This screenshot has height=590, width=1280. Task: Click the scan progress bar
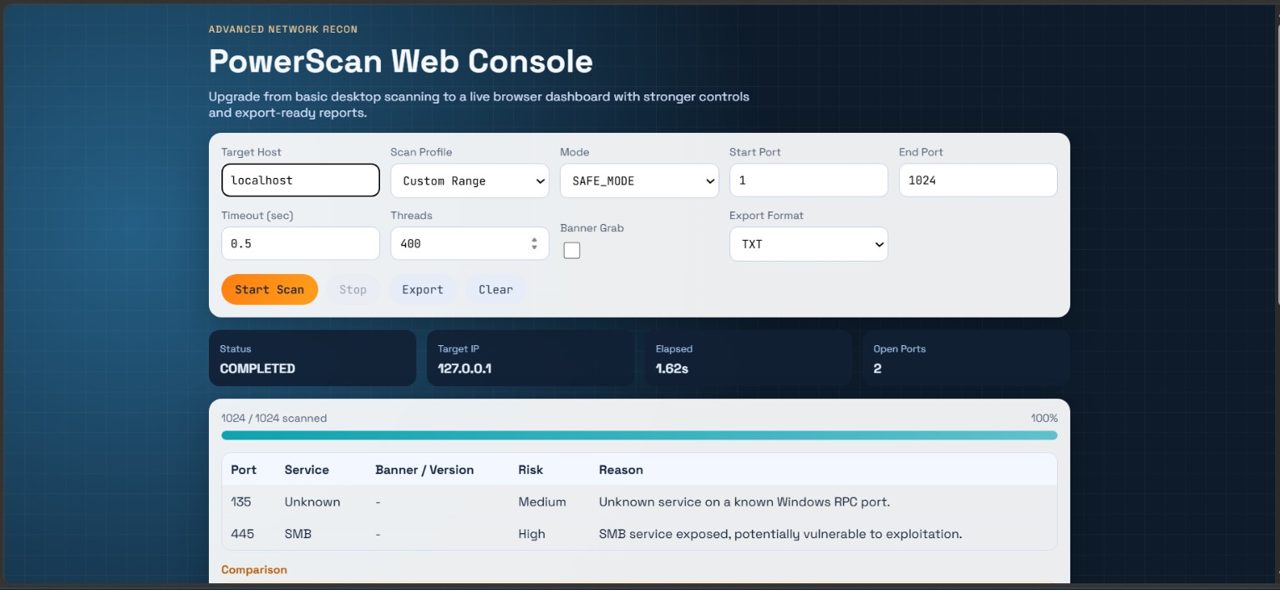pos(639,435)
